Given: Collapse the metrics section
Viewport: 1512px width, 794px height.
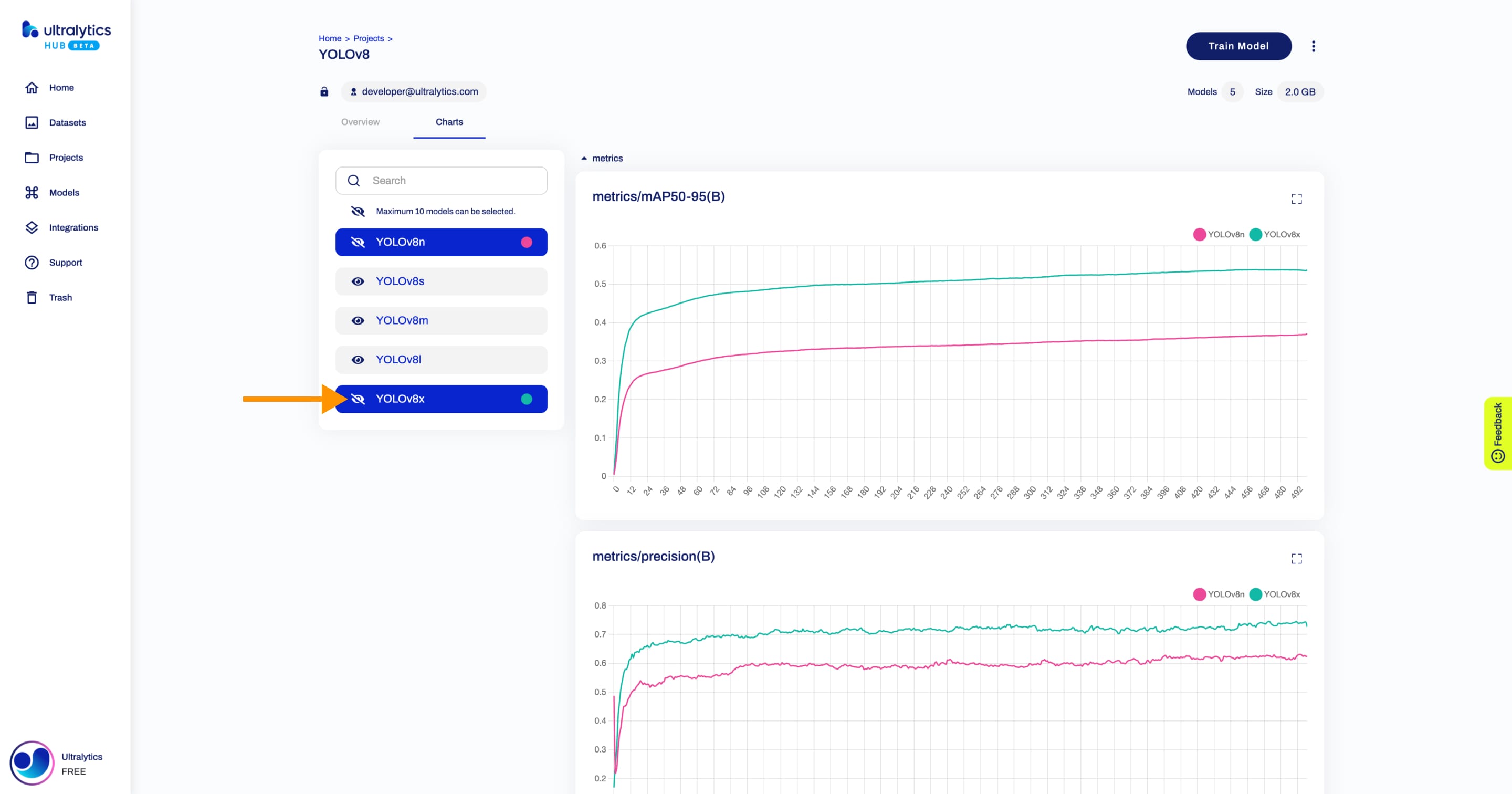Looking at the screenshot, I should [x=584, y=158].
